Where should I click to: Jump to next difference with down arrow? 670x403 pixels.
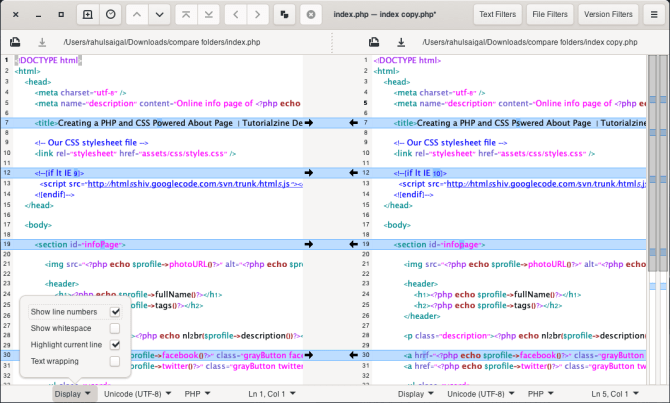click(x=160, y=15)
